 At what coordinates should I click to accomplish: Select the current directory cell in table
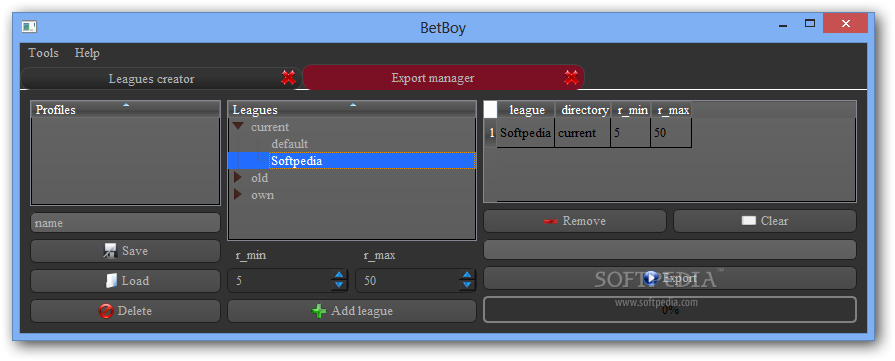tap(583, 133)
